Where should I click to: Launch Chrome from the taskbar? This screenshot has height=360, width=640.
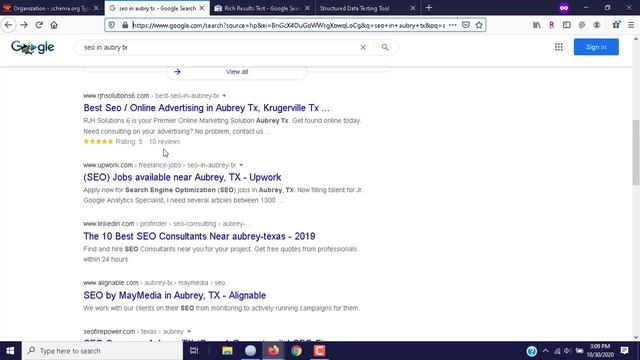click(297, 351)
